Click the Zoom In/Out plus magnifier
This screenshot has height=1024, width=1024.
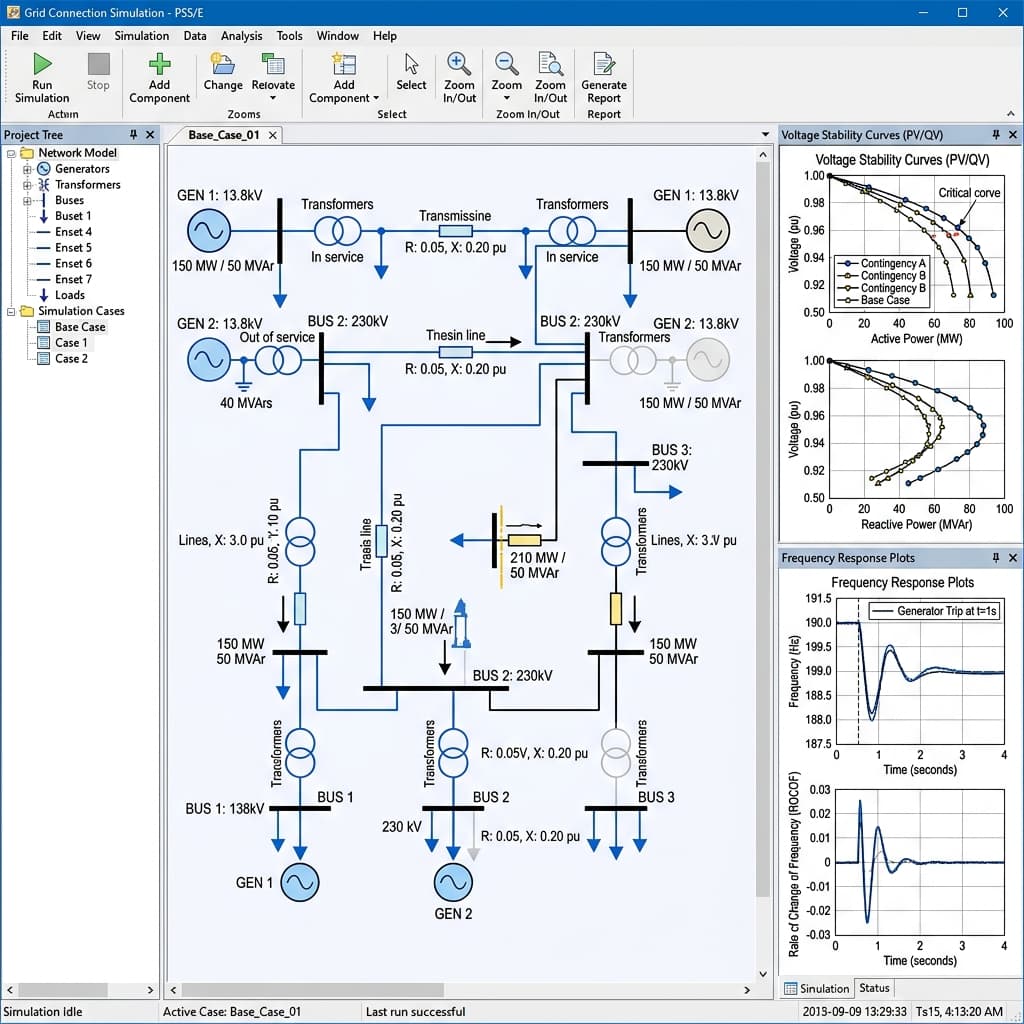(459, 63)
